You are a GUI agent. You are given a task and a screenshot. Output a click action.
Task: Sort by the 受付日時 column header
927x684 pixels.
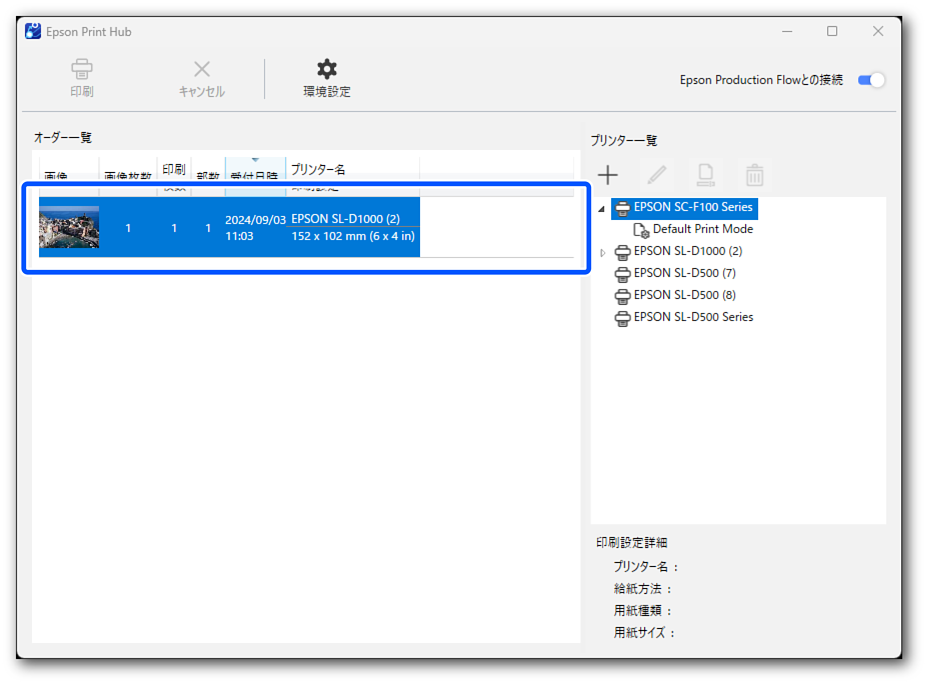[x=255, y=172]
